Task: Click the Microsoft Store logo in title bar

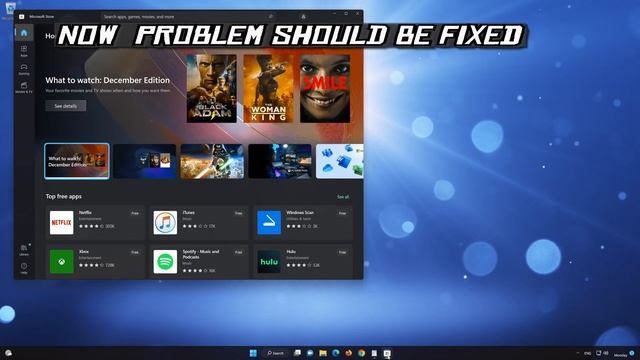Action: coord(22,17)
